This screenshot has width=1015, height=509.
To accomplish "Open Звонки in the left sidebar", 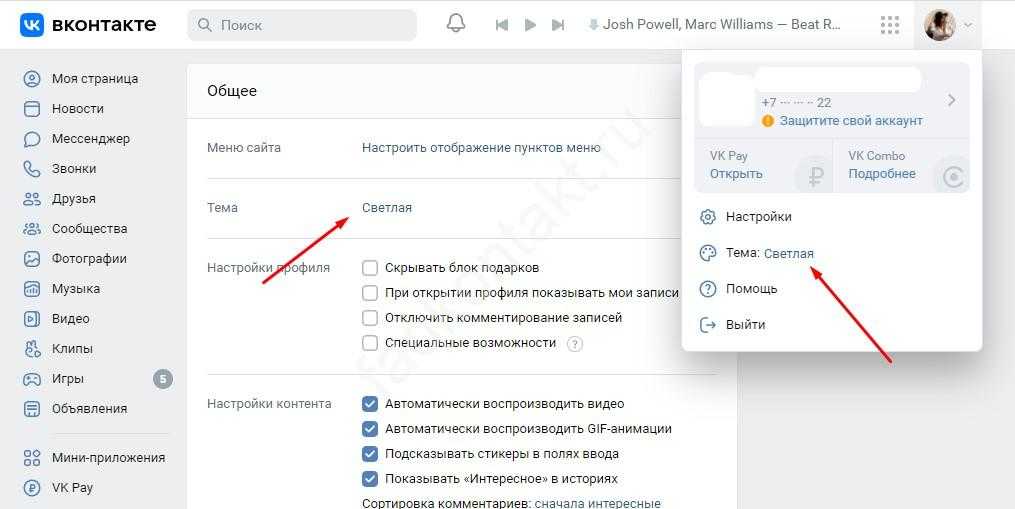I will point(74,169).
